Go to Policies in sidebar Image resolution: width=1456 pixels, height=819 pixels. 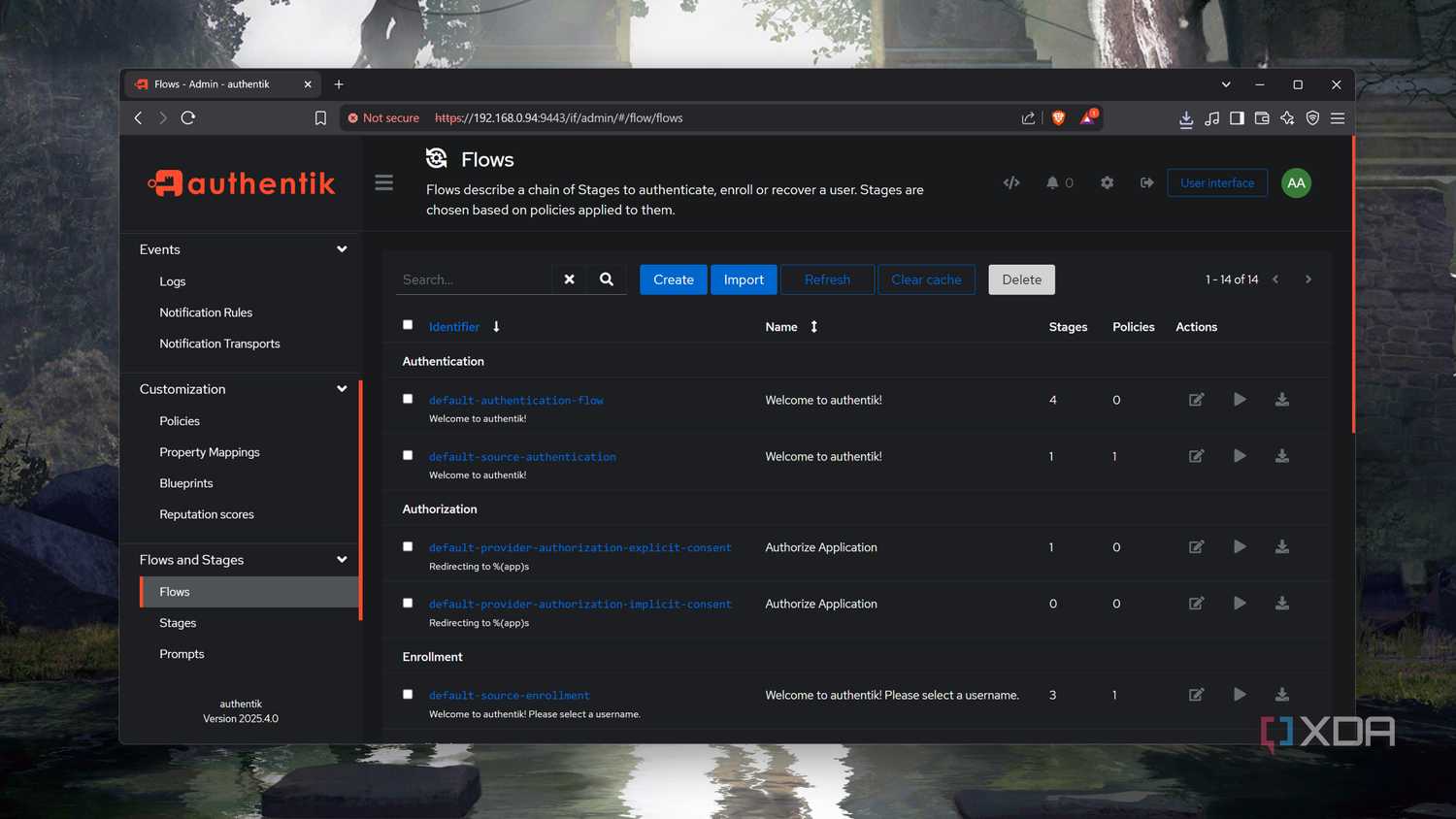point(180,421)
